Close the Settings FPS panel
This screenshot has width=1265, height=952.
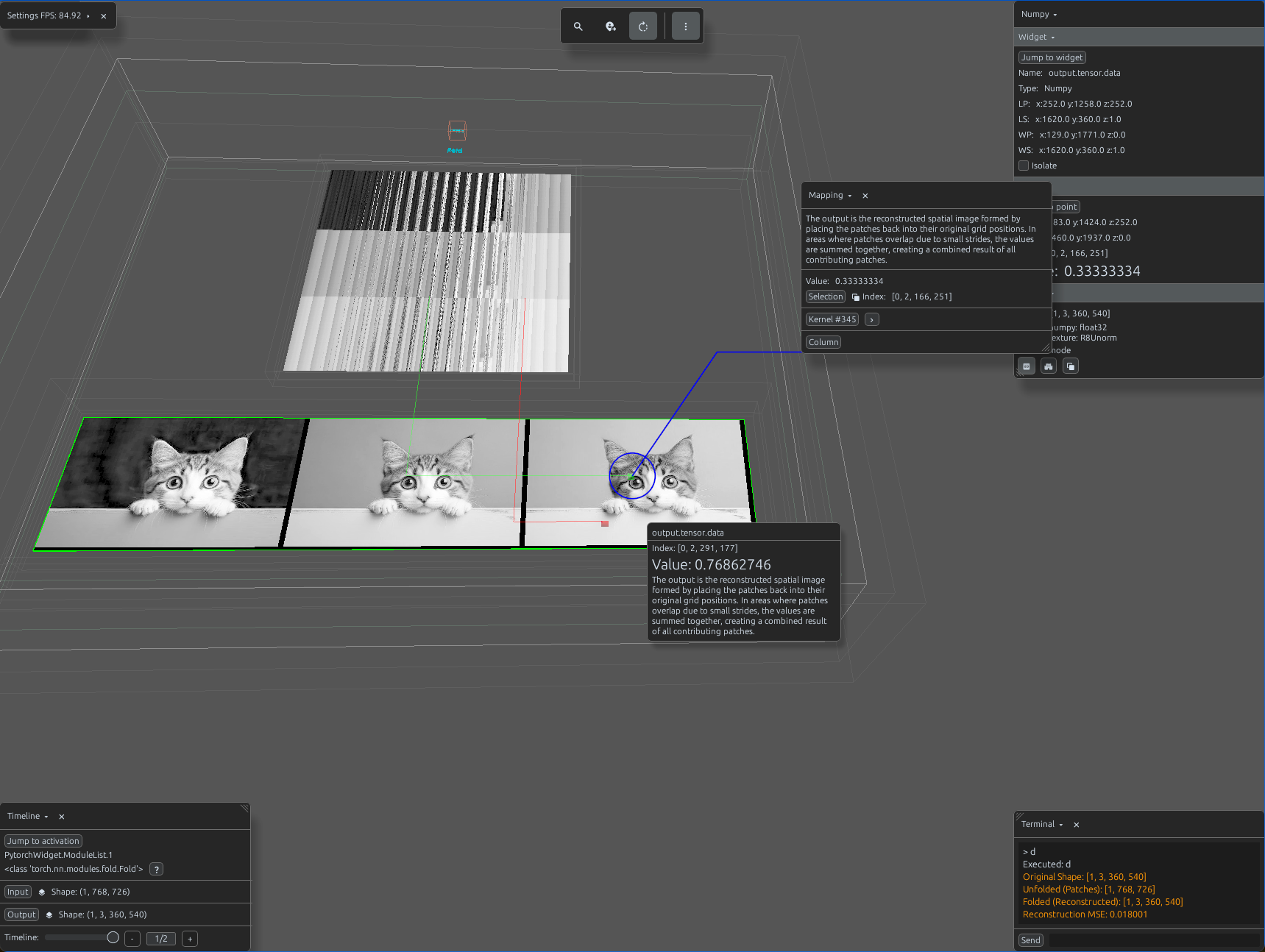104,16
